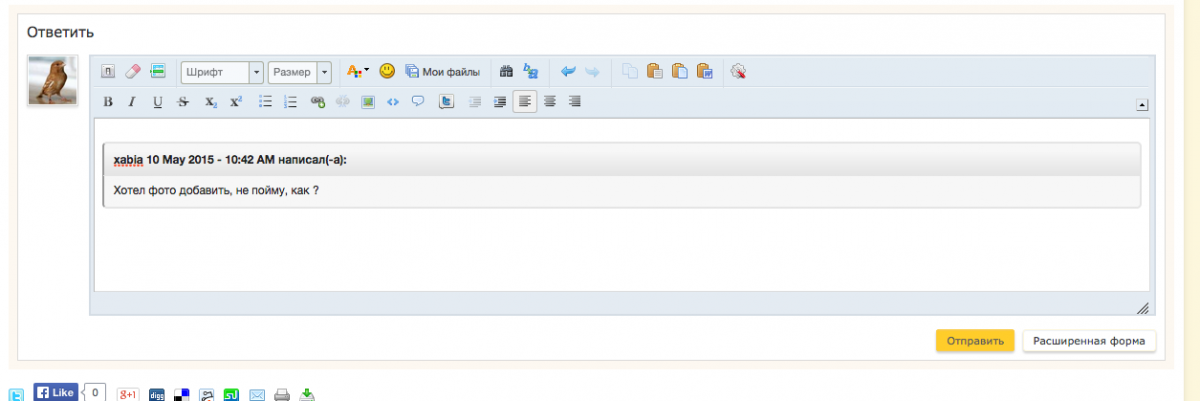Open the smiley emoticon picker
This screenshot has height=401, width=1200.
pyautogui.click(x=387, y=71)
